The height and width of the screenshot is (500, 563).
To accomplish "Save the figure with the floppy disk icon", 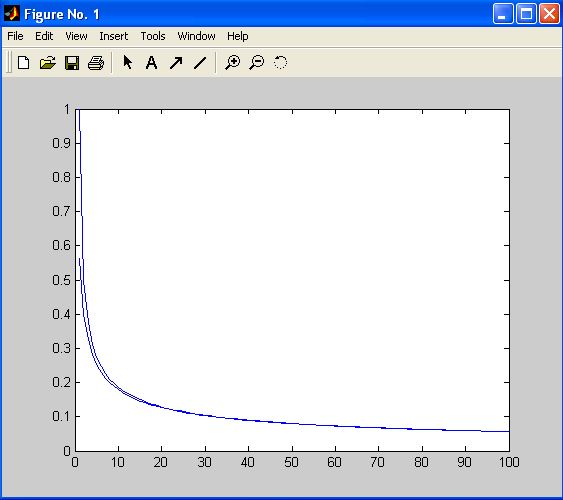I will point(72,63).
